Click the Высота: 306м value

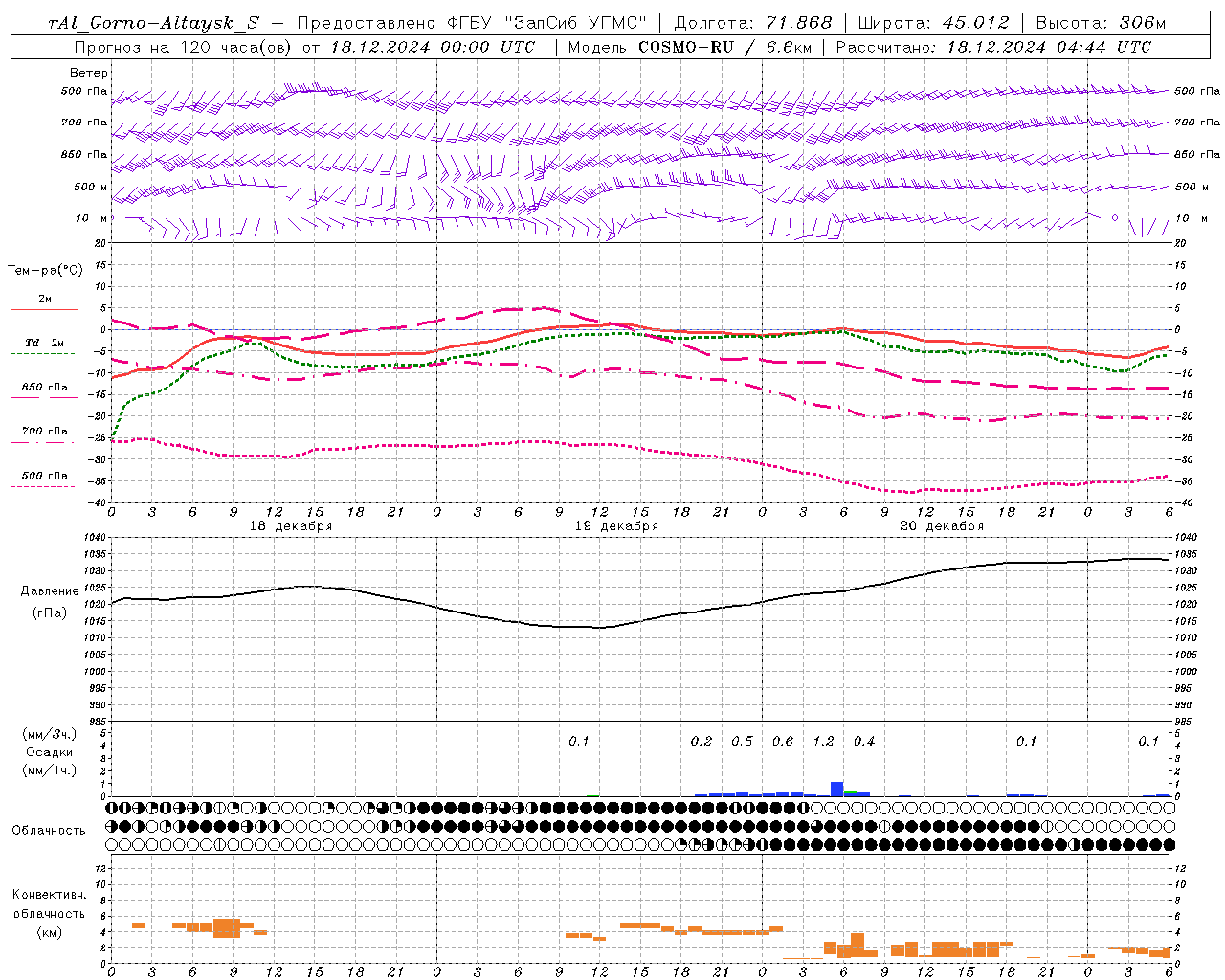coord(1102,24)
